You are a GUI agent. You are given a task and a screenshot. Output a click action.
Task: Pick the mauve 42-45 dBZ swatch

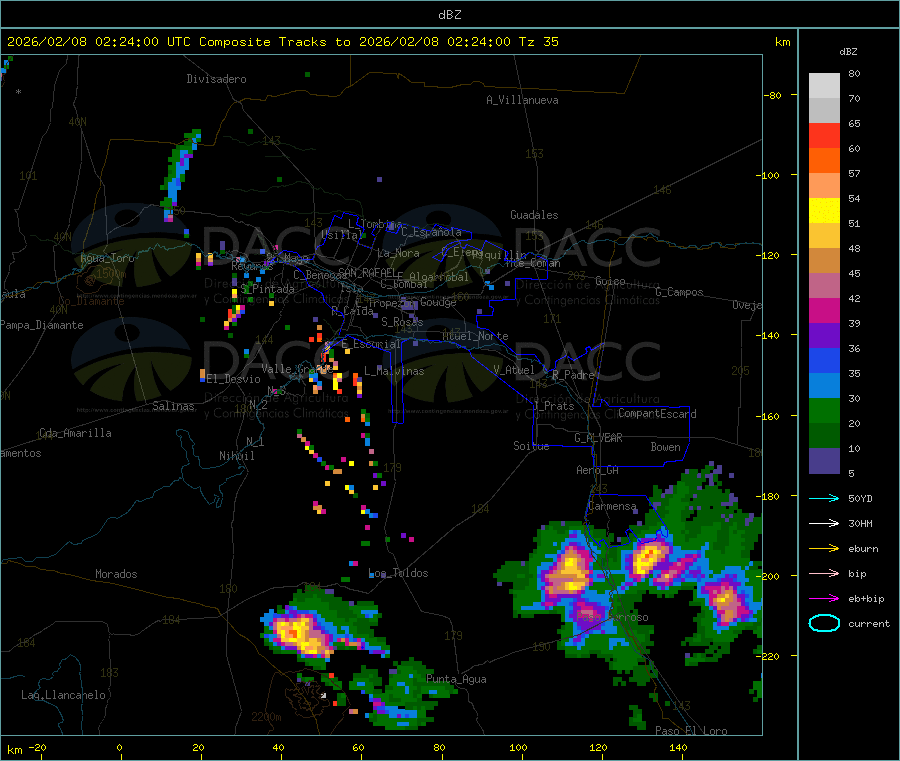point(824,286)
